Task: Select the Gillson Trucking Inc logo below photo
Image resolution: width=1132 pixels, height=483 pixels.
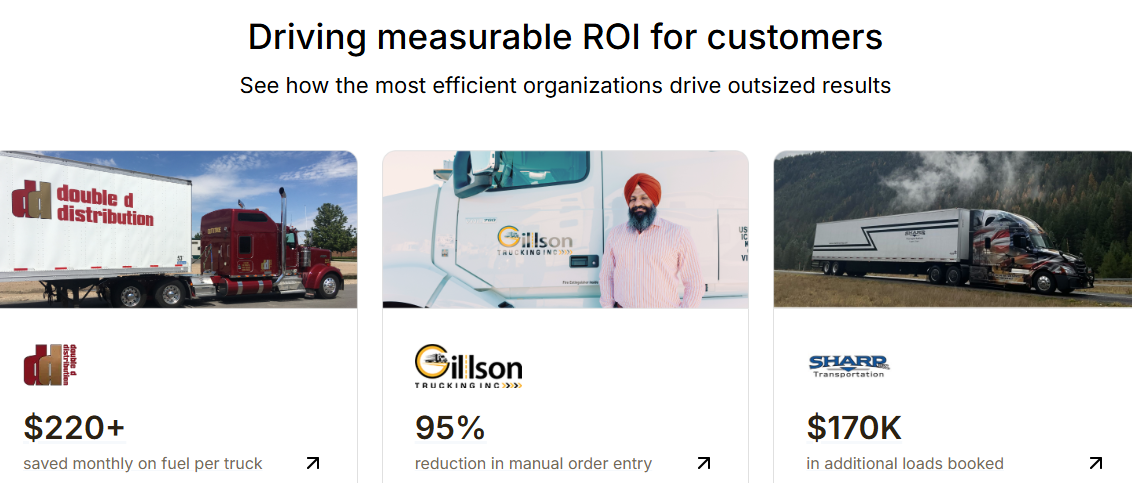Action: [468, 367]
